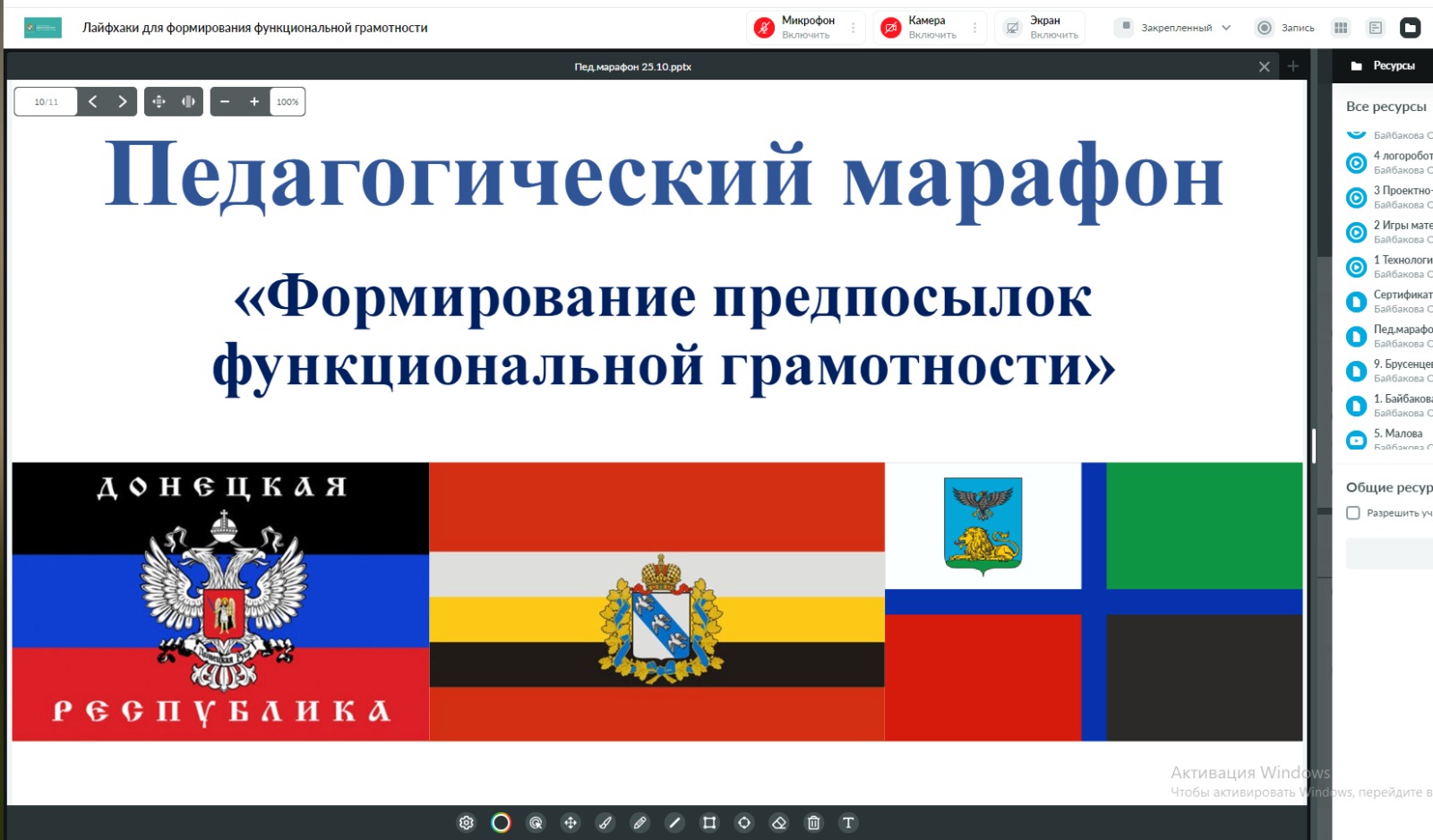The image size is (1433, 840).
Task: Open the grid apps icon in top bar
Action: point(1341,28)
